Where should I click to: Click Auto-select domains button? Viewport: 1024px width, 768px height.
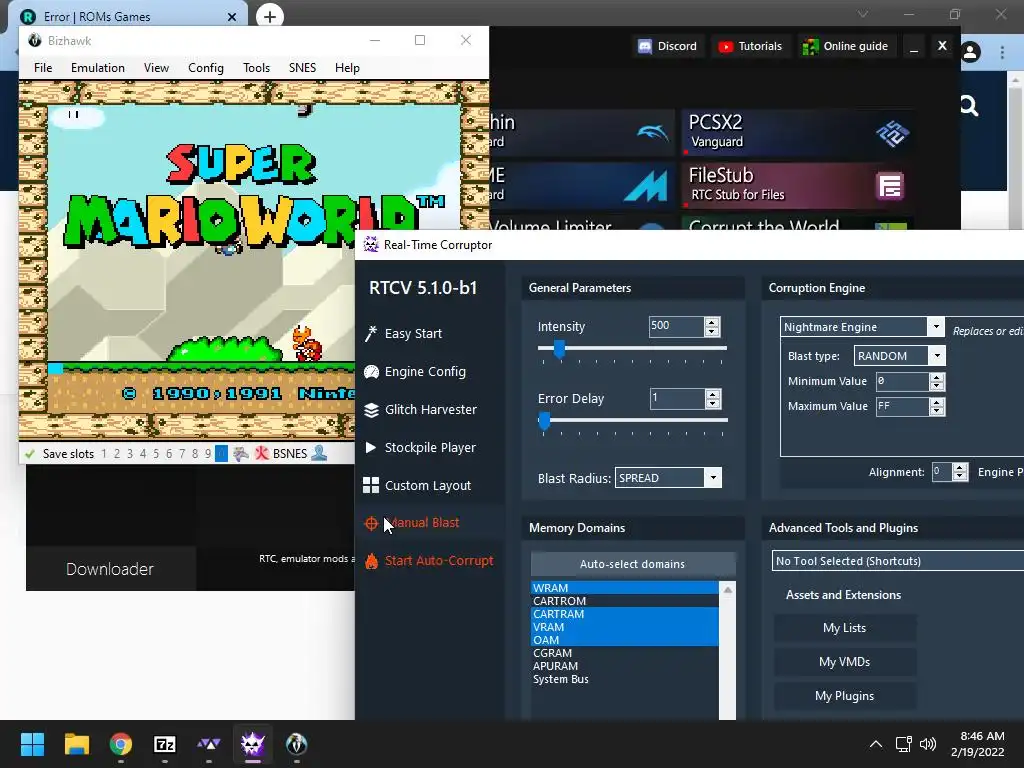coord(633,564)
